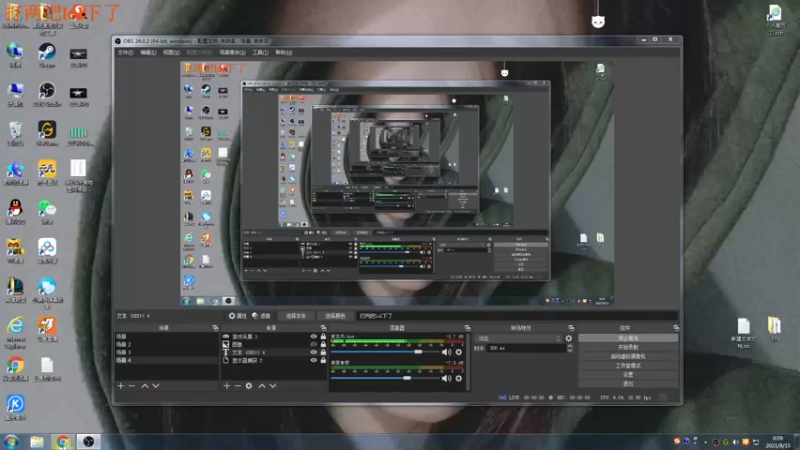800x450 pixels.
Task: Start the virtual camera button
Action: pyautogui.click(x=628, y=357)
